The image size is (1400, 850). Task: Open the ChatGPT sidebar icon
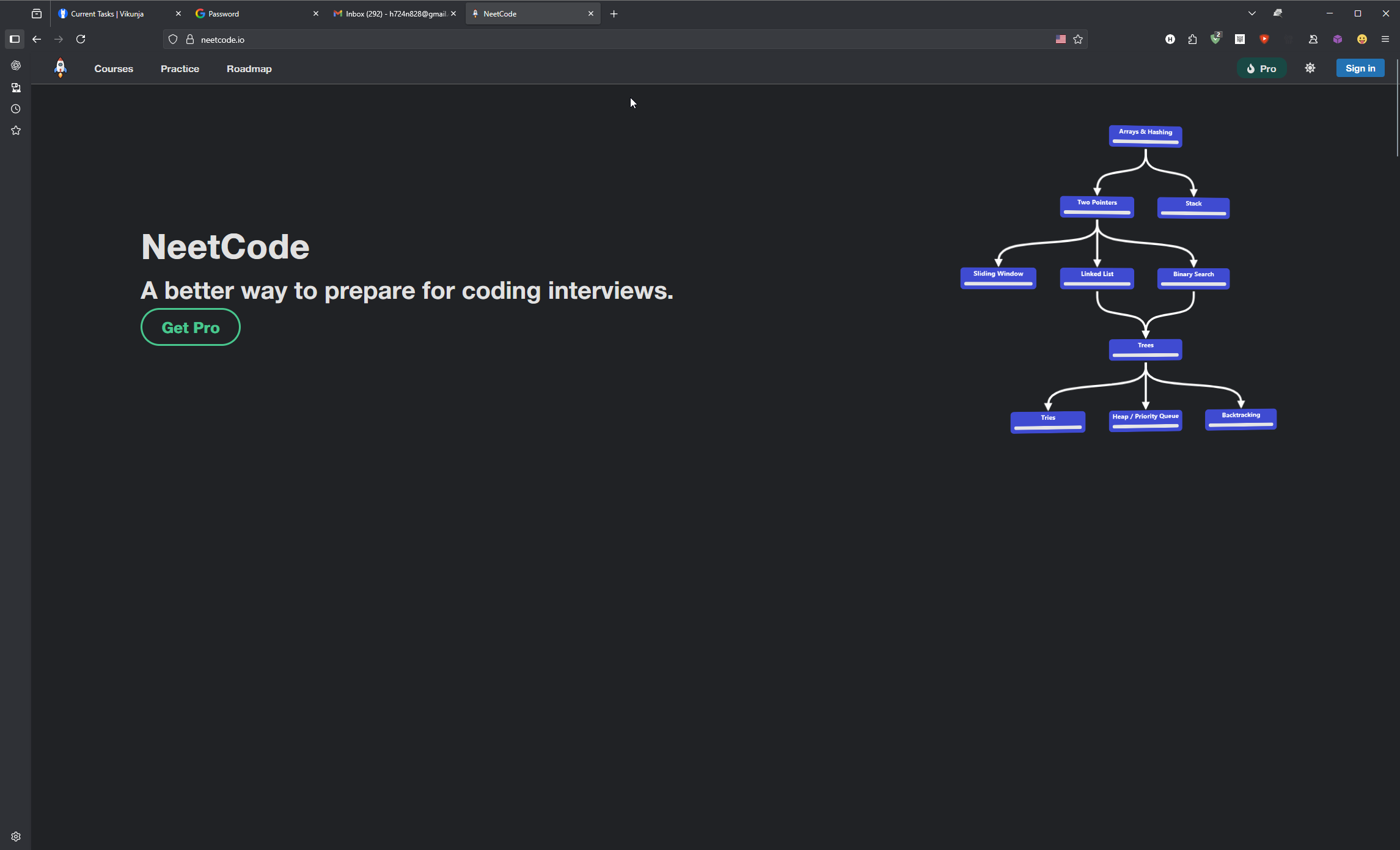point(16,65)
